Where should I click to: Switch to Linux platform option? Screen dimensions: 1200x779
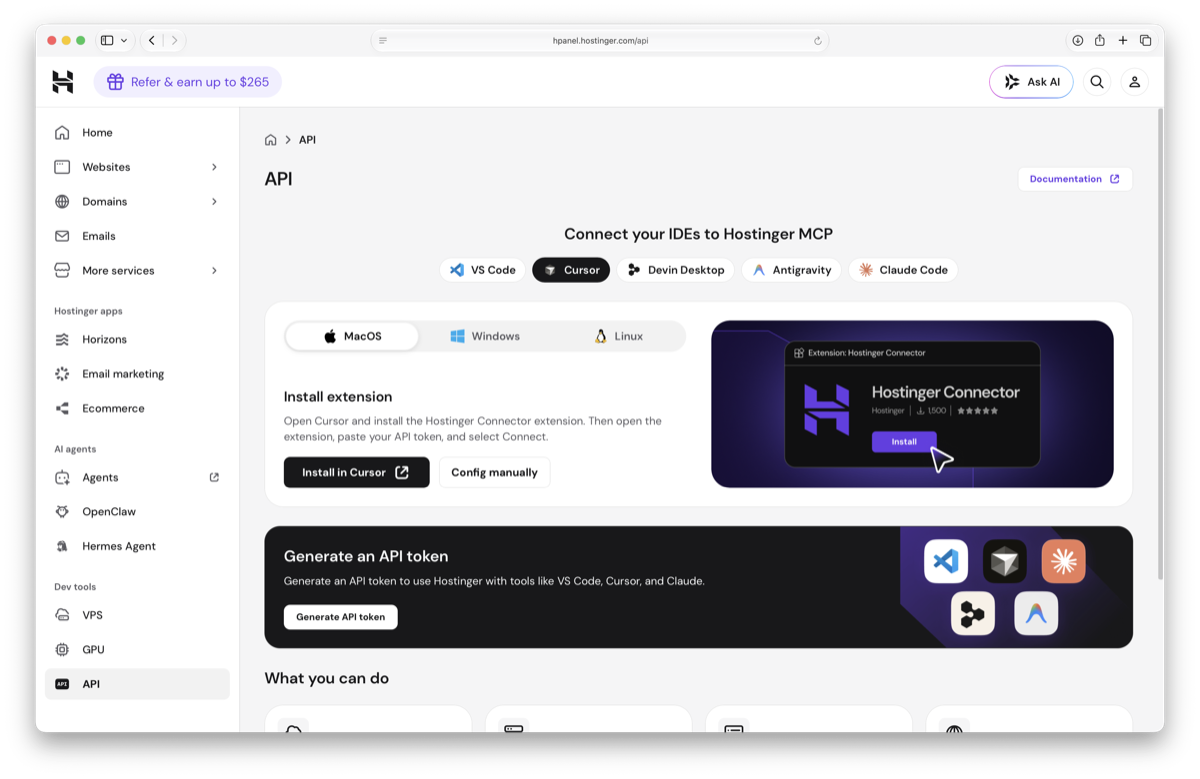pos(618,336)
